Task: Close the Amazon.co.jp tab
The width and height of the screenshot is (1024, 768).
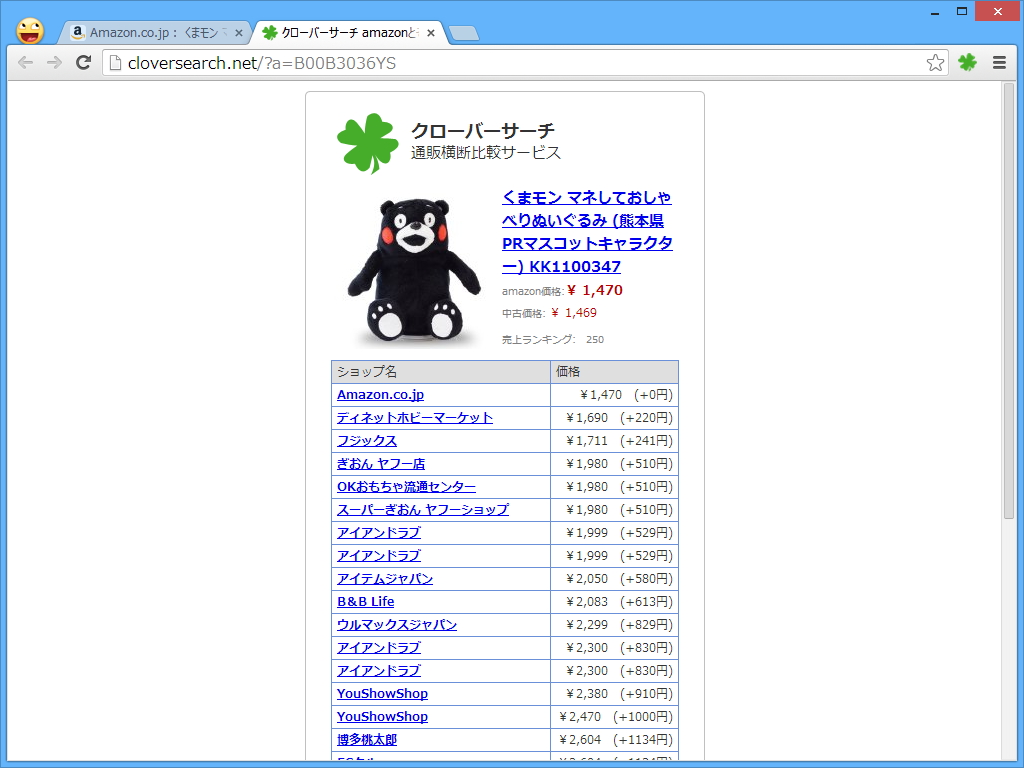Action: (238, 33)
